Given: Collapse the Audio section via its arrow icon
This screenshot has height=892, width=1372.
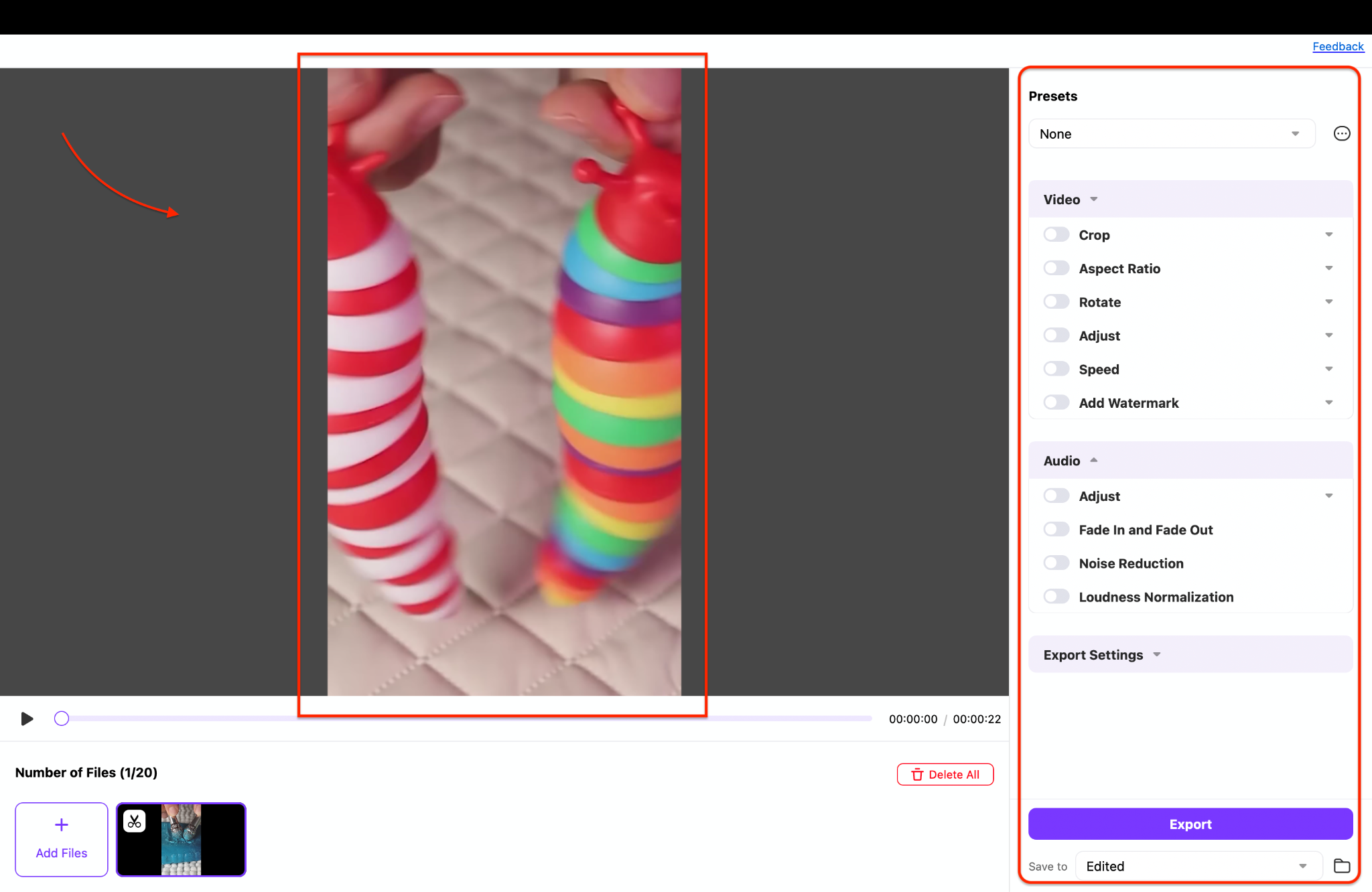Looking at the screenshot, I should pyautogui.click(x=1094, y=460).
